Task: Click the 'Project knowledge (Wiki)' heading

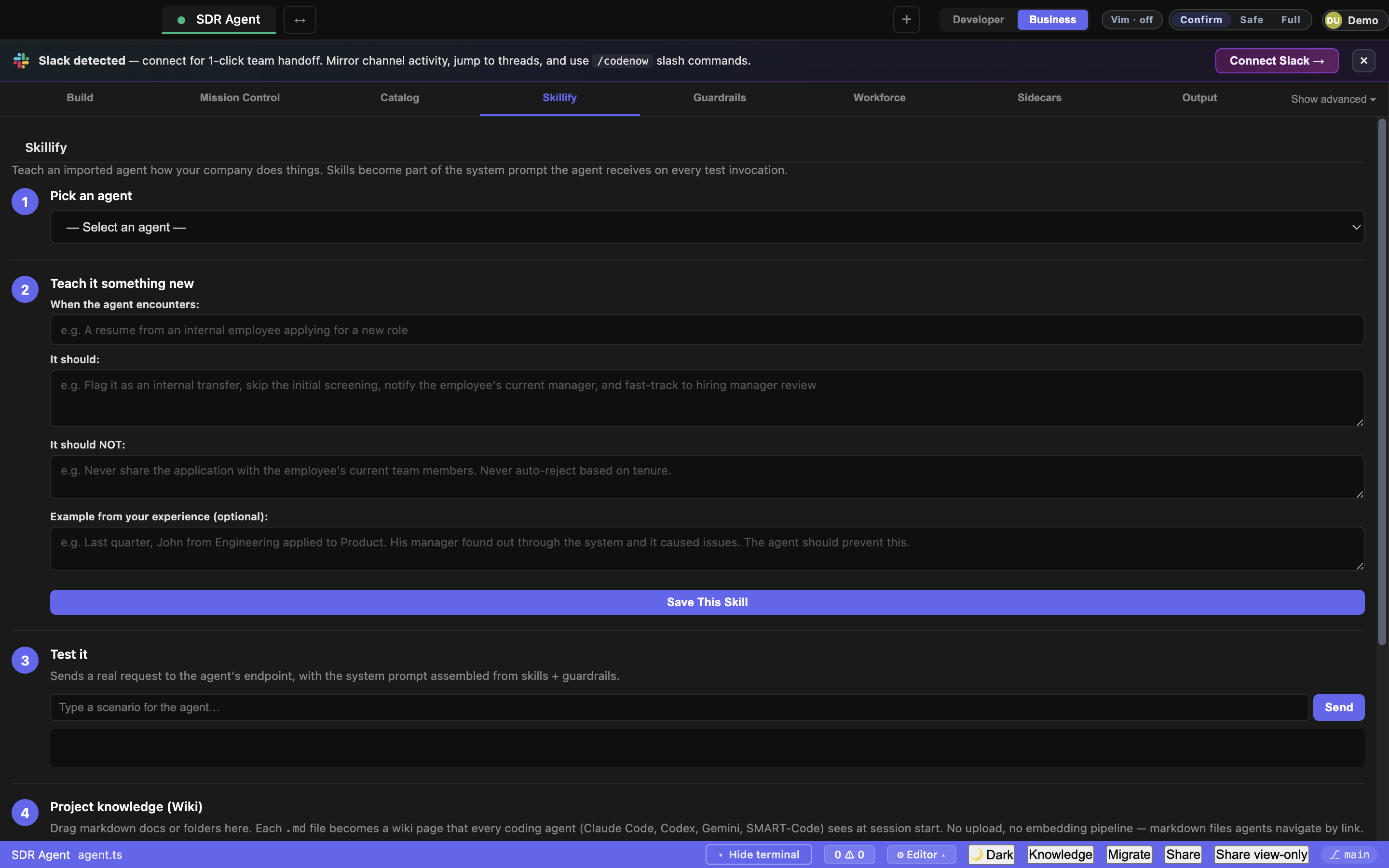Action: [126, 807]
